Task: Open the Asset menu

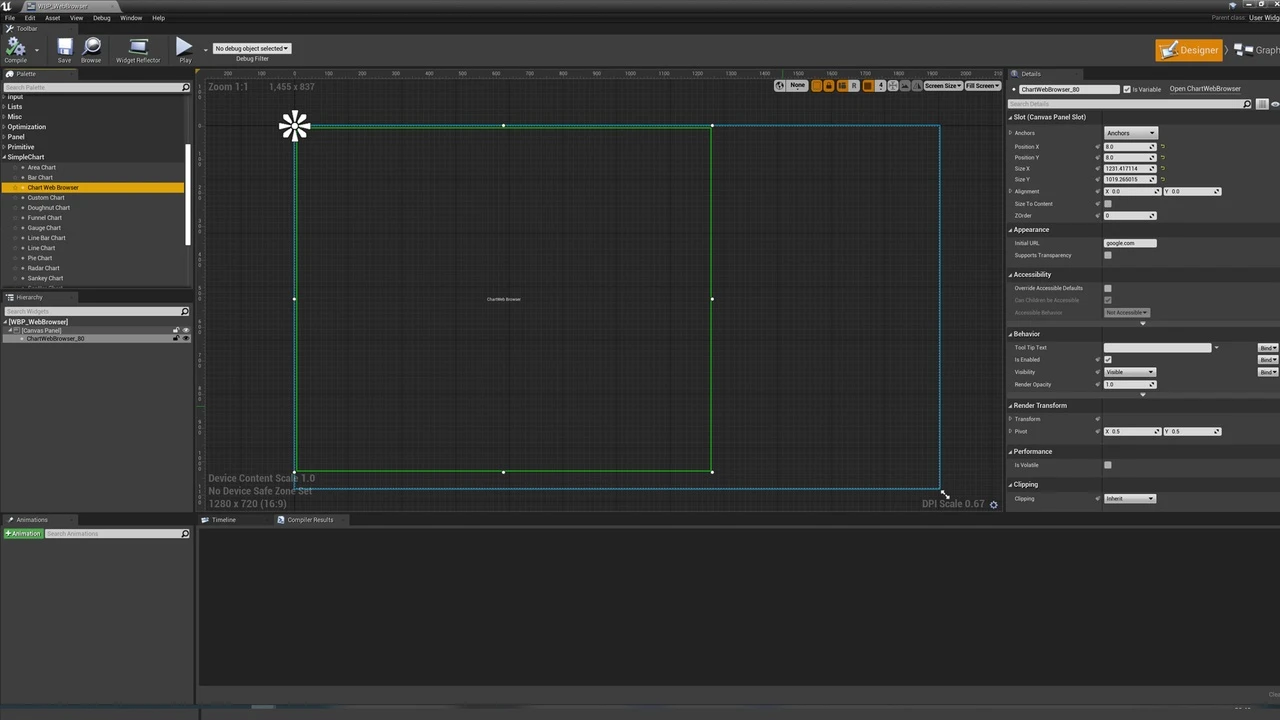Action: click(x=52, y=18)
